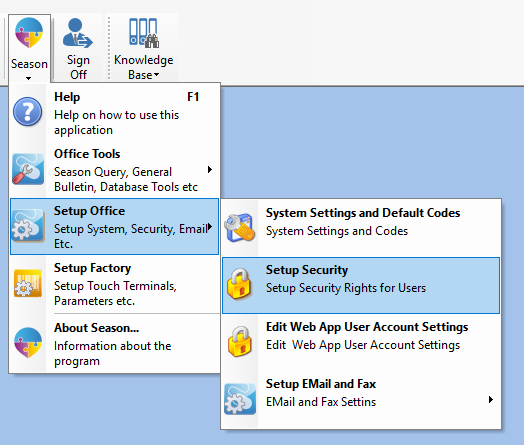Click the About Season puzzle-heart icon
This screenshot has width=524, height=445.
(x=28, y=343)
